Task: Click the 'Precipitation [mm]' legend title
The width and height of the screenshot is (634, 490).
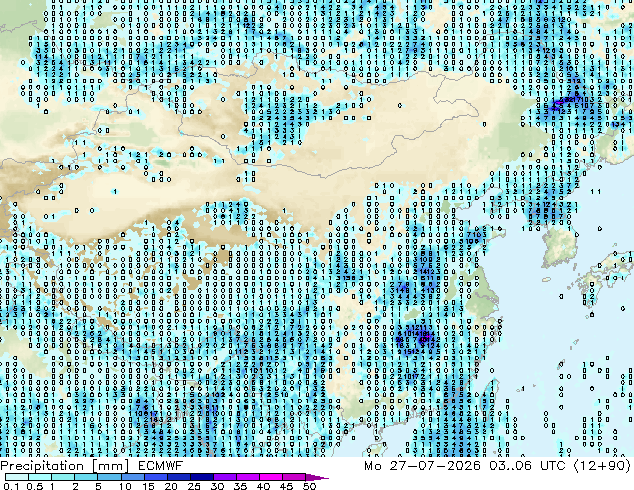Action: click(65, 466)
